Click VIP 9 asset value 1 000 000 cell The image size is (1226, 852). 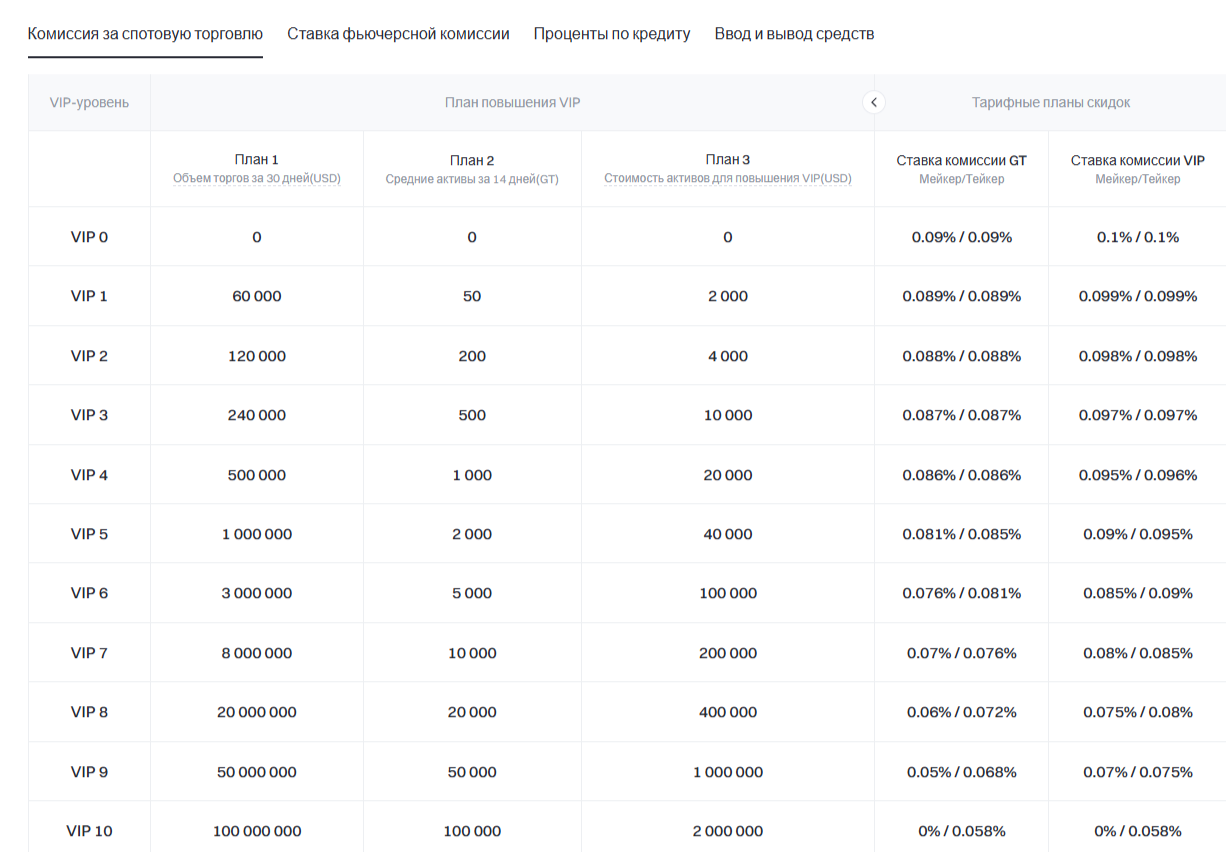tap(728, 772)
